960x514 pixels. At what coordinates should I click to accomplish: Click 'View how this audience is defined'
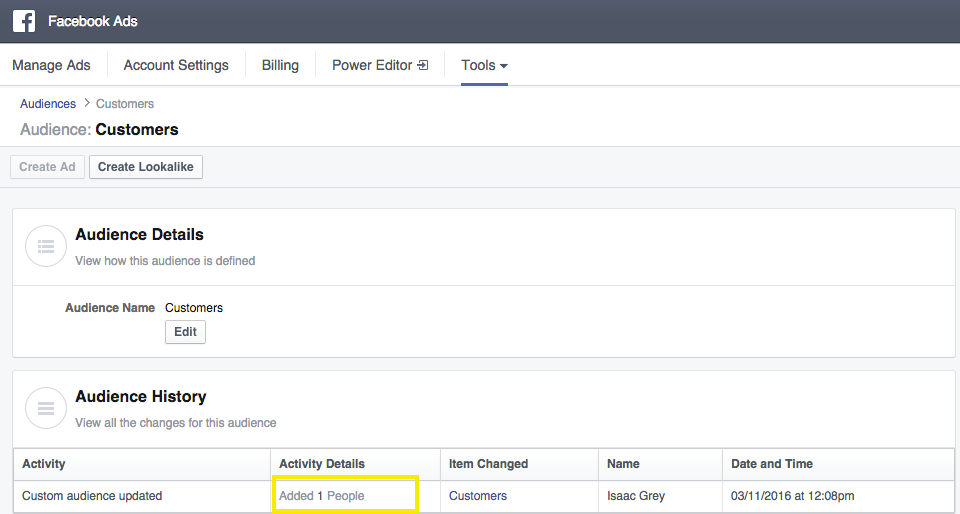tap(165, 261)
